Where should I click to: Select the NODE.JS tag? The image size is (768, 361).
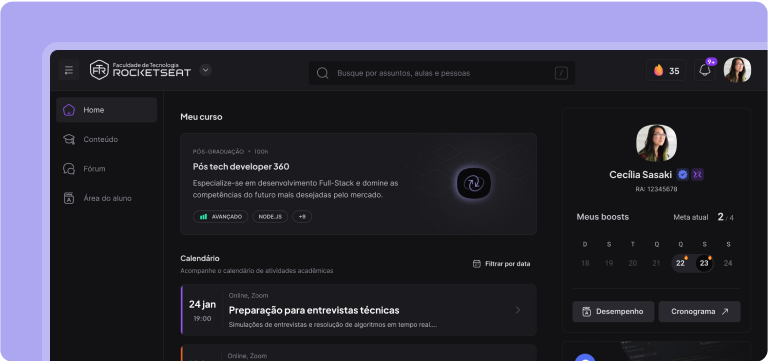(x=270, y=217)
